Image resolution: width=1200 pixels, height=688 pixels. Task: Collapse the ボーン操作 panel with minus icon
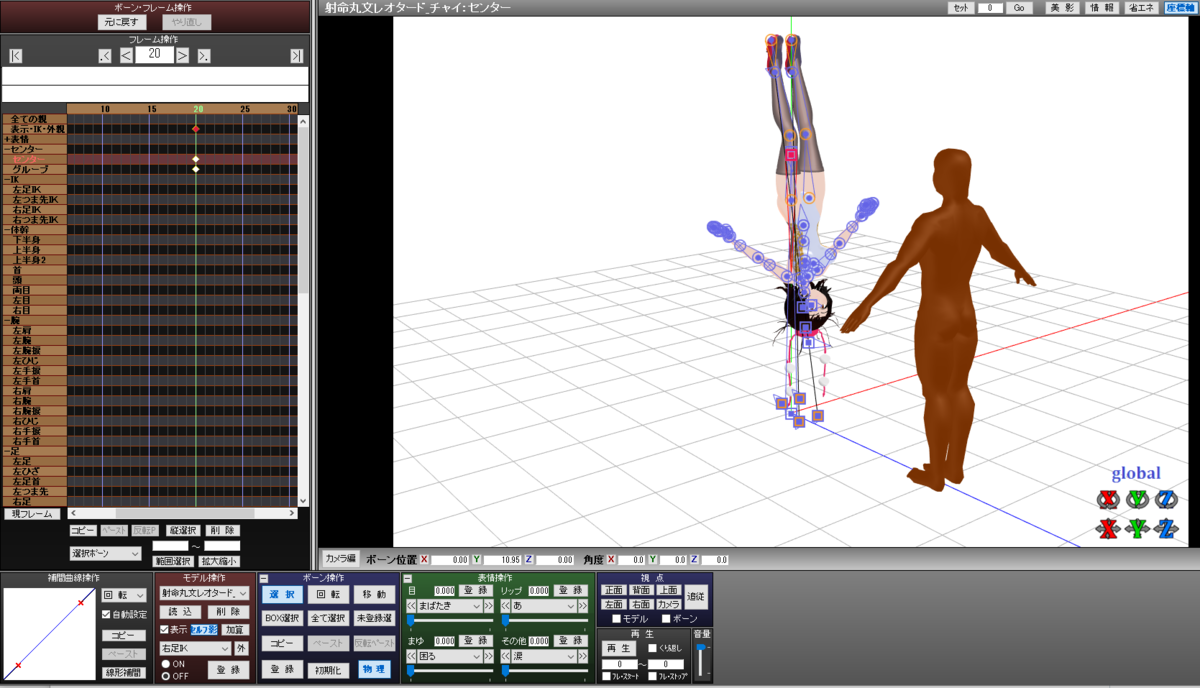pyautogui.click(x=264, y=578)
